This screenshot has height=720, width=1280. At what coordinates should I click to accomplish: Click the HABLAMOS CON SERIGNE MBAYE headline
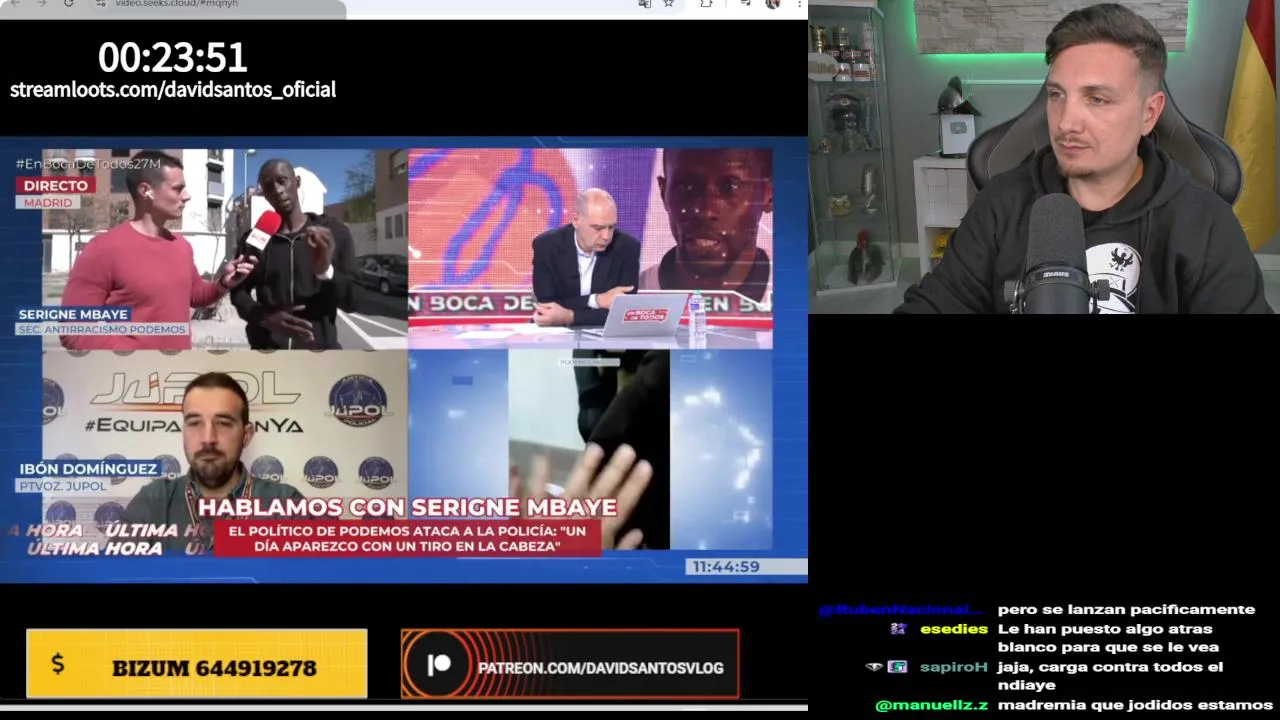[407, 507]
